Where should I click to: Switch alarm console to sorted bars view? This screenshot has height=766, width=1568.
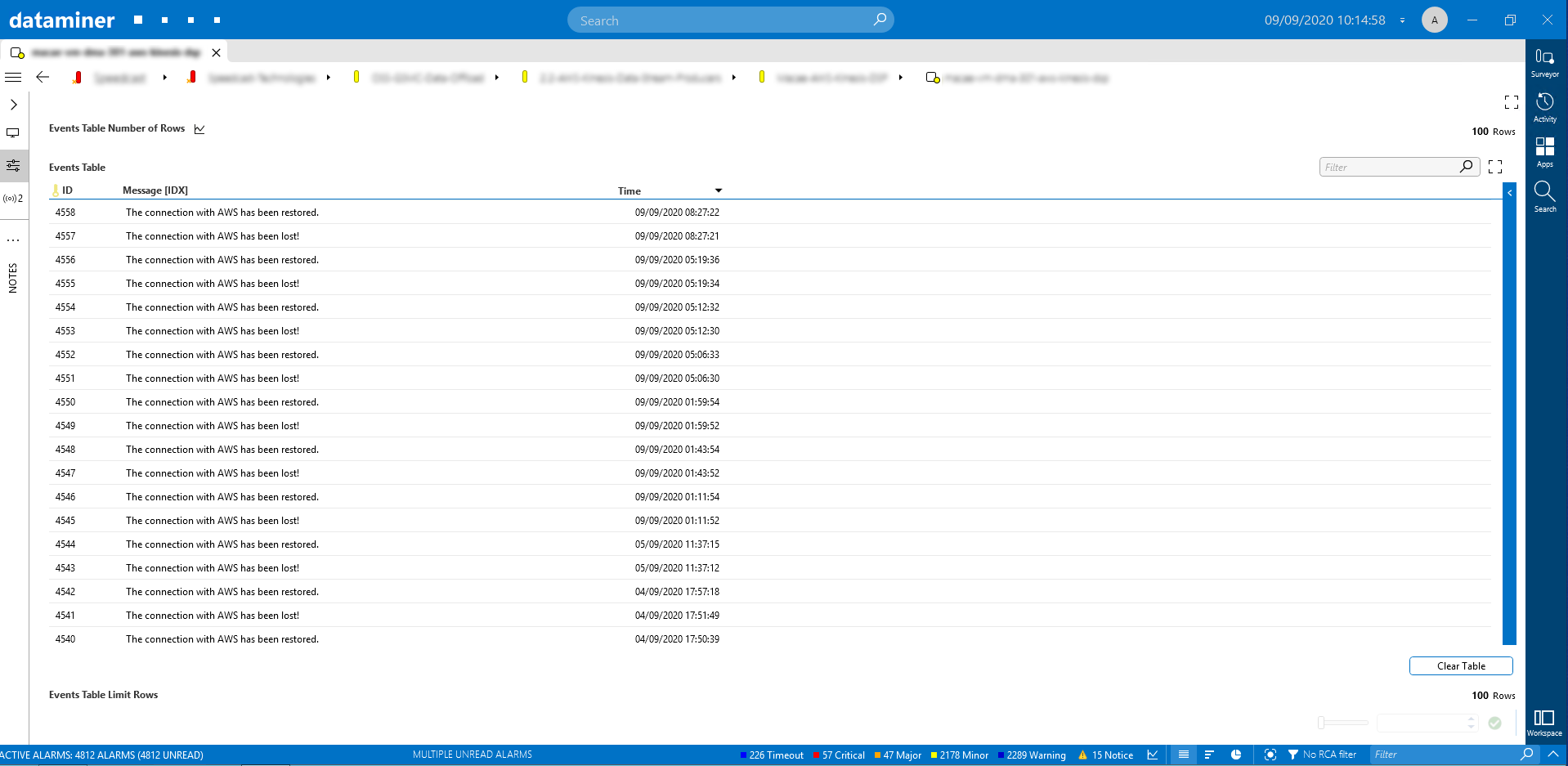(x=1209, y=755)
